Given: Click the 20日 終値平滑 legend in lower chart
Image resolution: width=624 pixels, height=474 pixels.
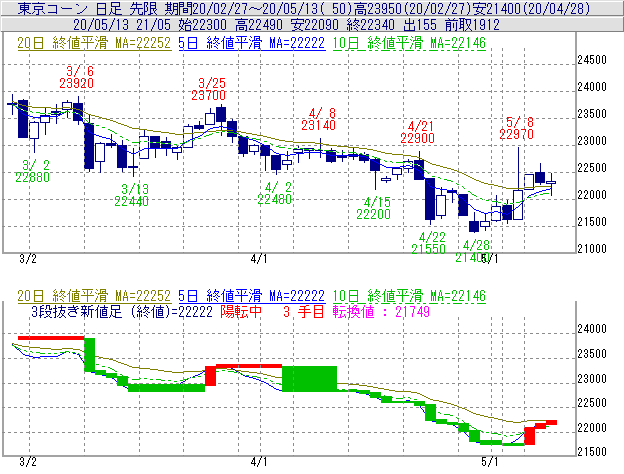Looking at the screenshot, I should point(94,296).
